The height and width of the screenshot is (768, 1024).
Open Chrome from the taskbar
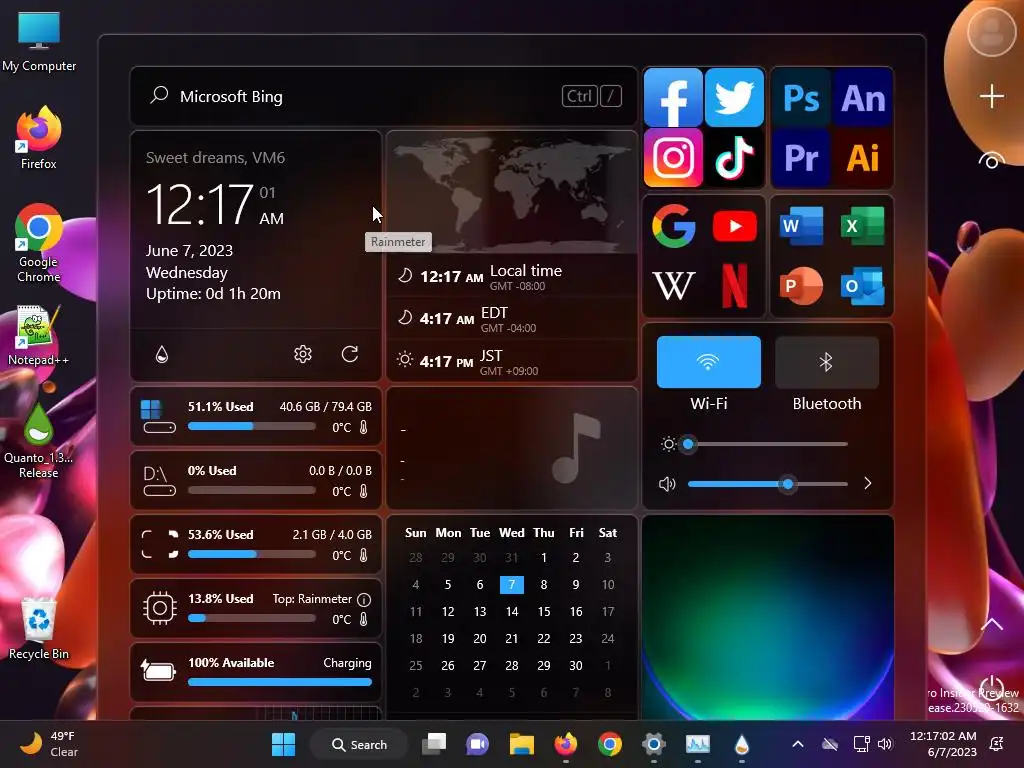pos(609,744)
